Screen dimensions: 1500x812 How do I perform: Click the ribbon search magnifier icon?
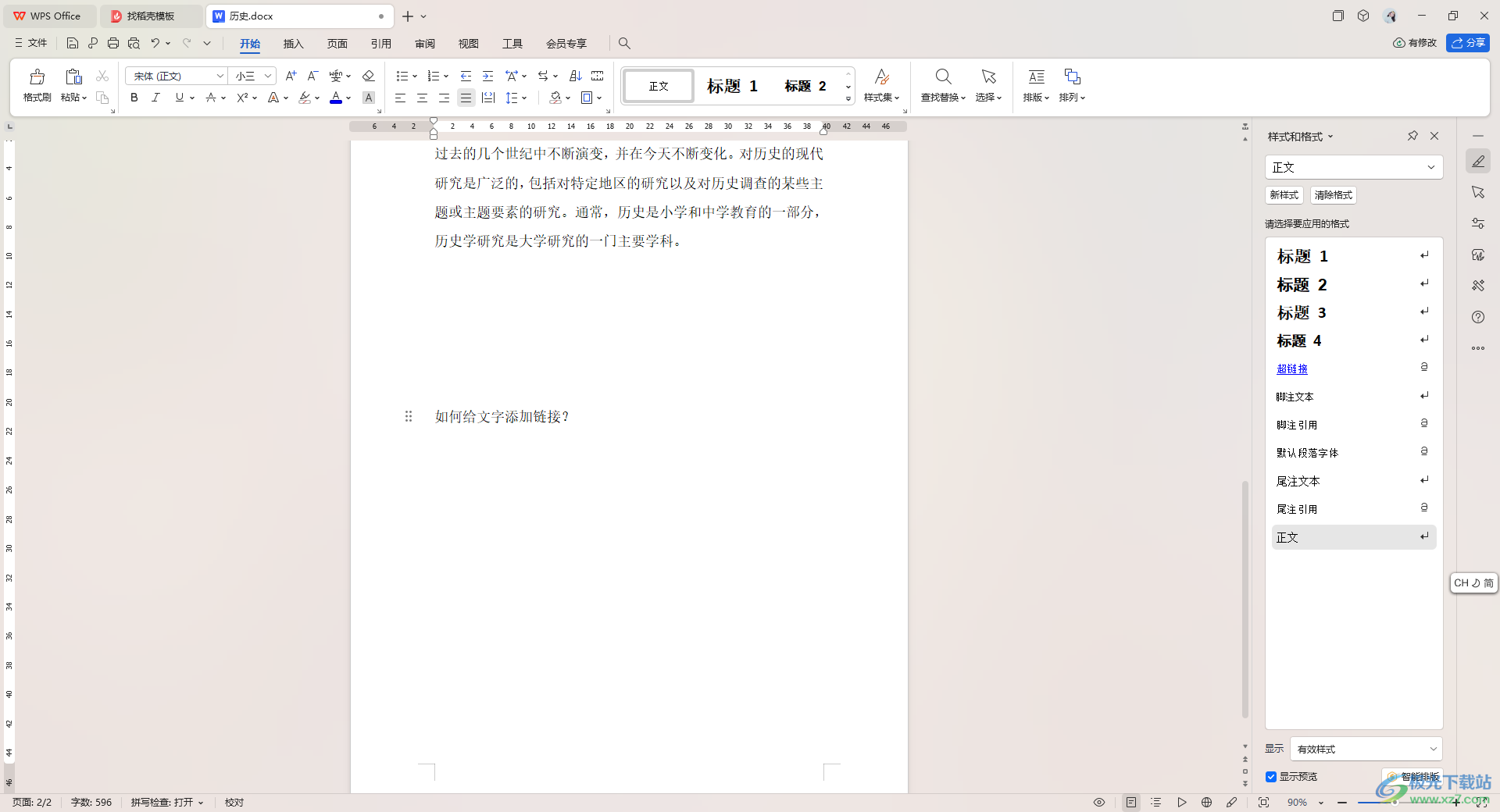tap(624, 43)
